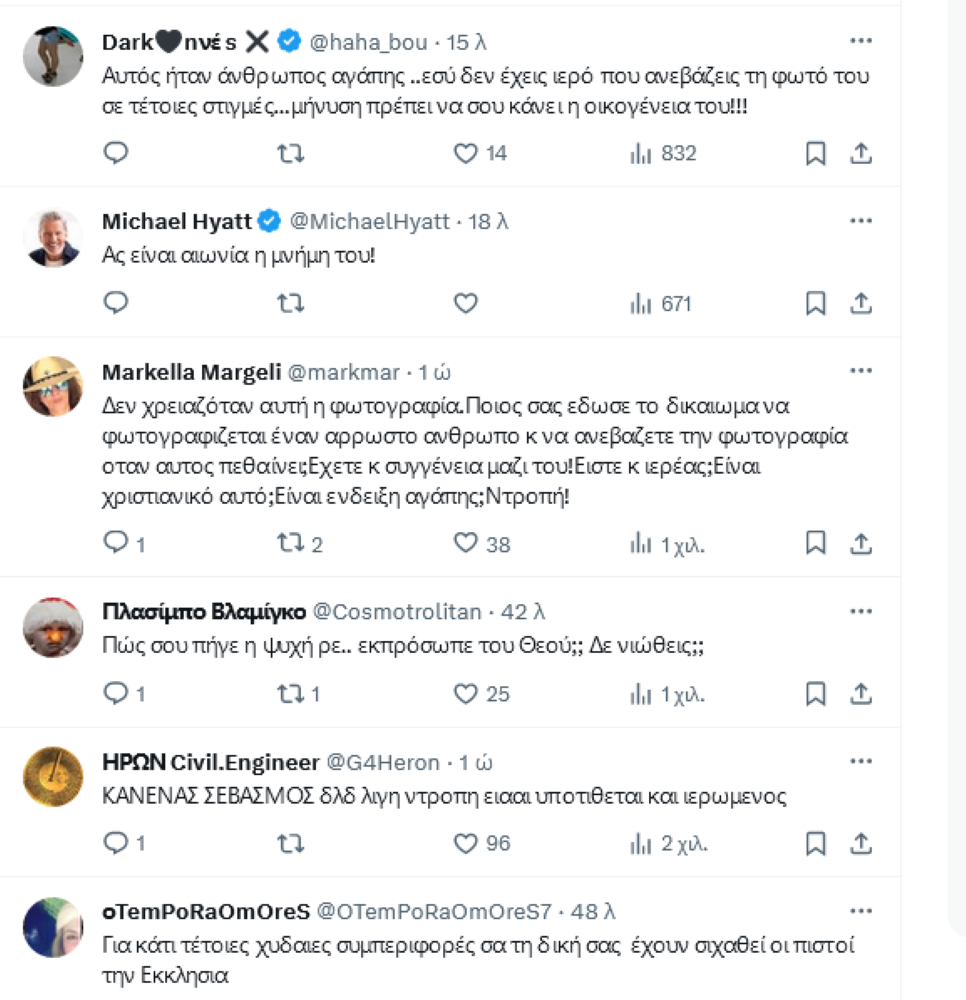Open more options menu for Cosmotrolitan tweet
Image resolution: width=966 pixels, height=1000 pixels.
click(x=860, y=610)
